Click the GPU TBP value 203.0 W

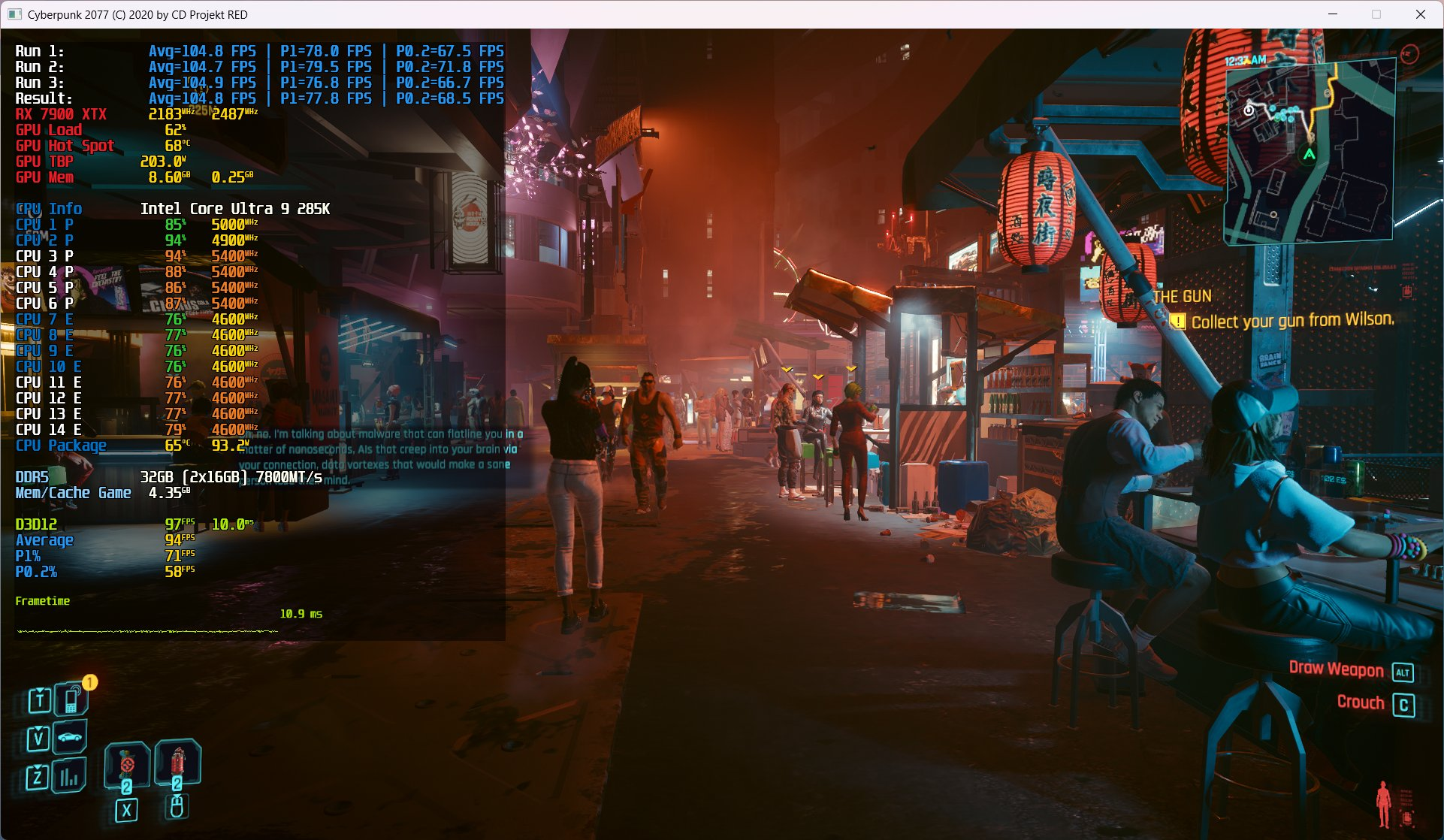163,162
